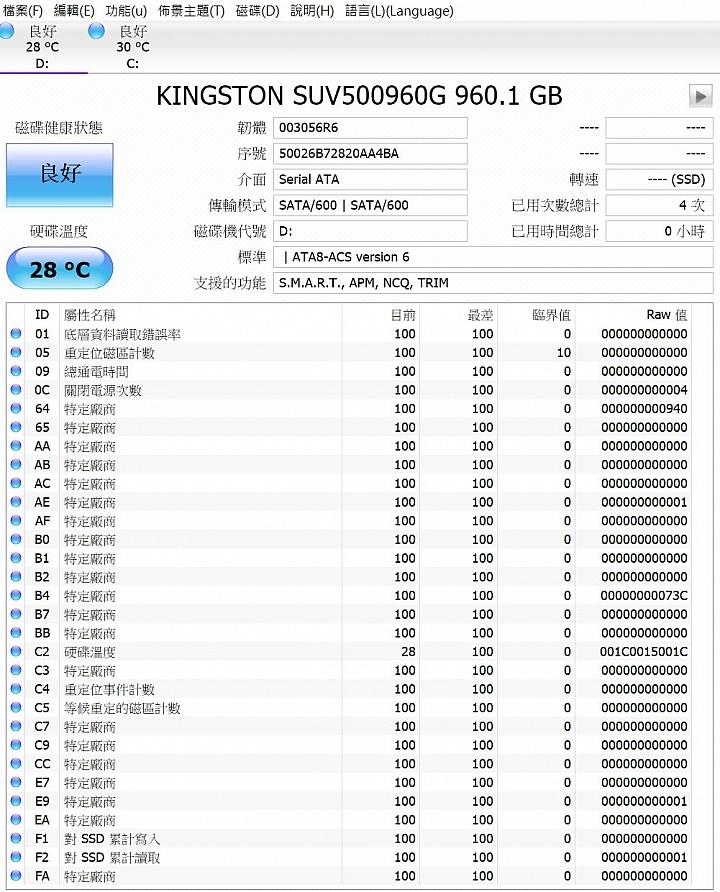Click the status icon of attribute E9
This screenshot has width=720, height=892.
pos(16,800)
